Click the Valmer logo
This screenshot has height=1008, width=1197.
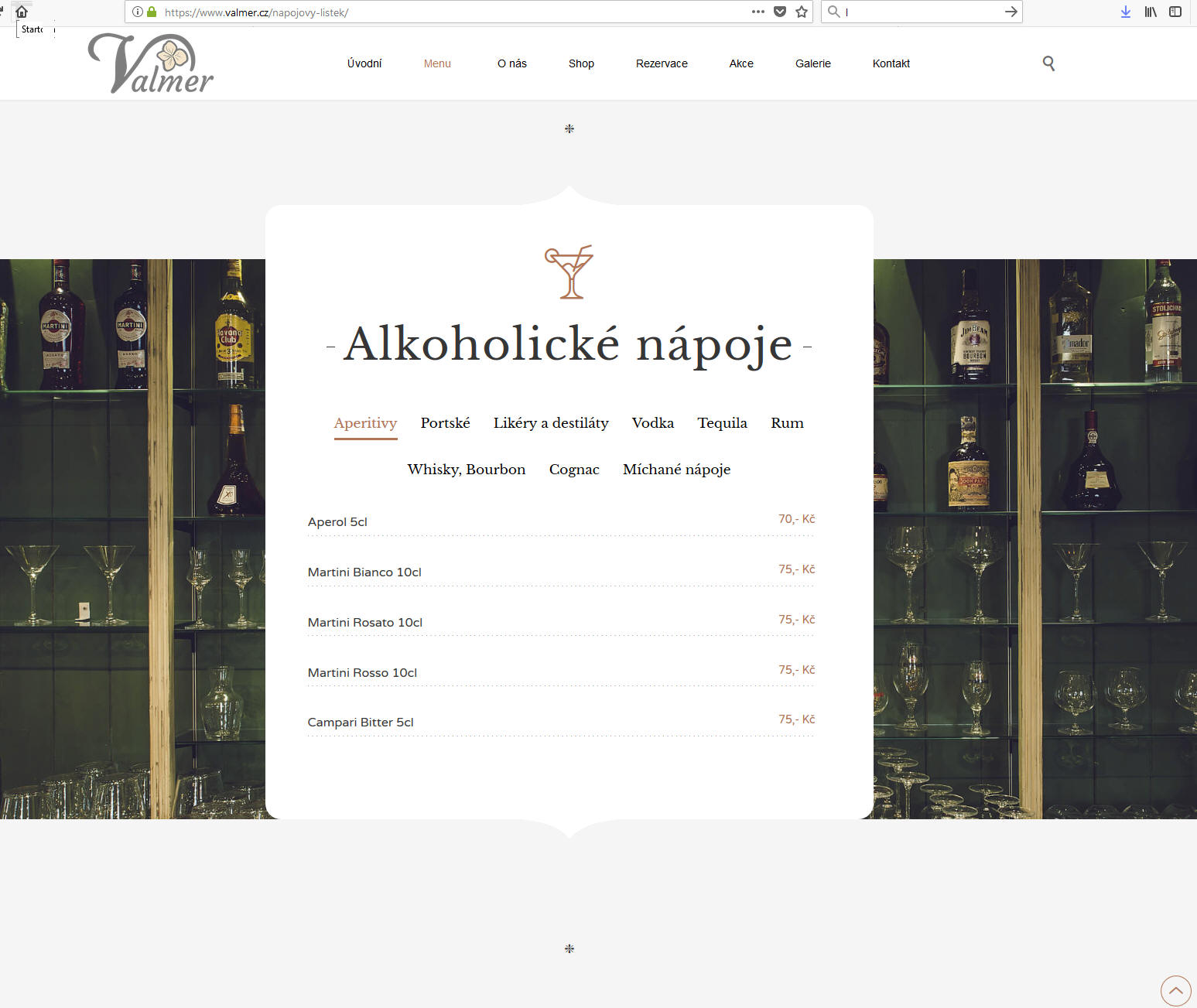[x=151, y=64]
